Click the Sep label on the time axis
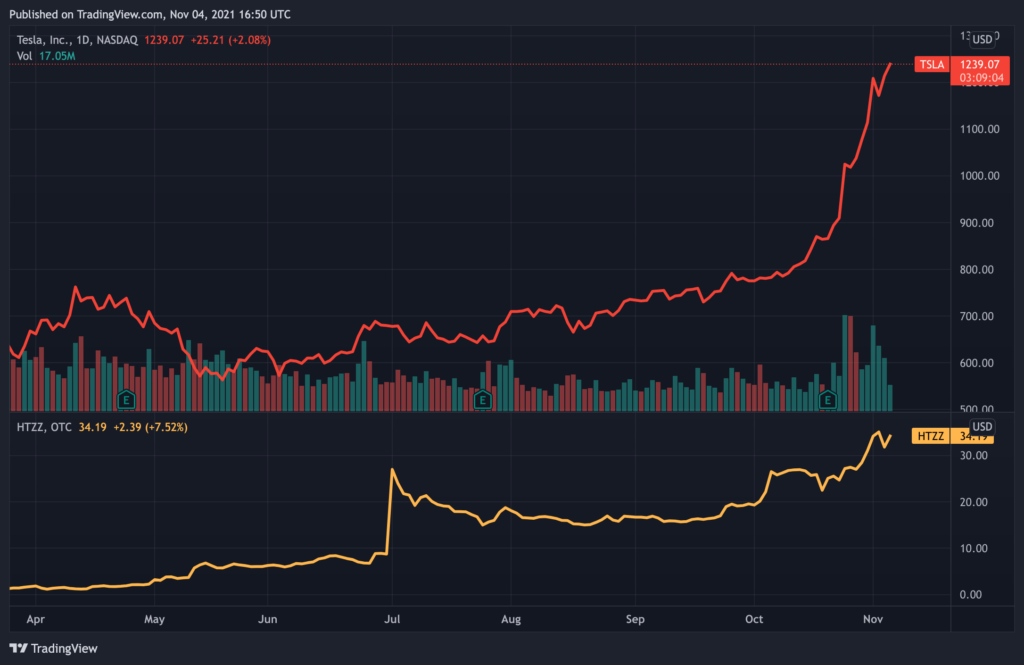The height and width of the screenshot is (665, 1024). point(635,619)
